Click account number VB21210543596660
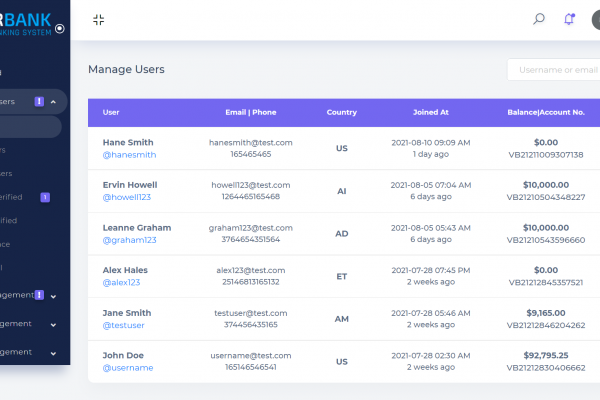This screenshot has width=600, height=400. (x=546, y=240)
